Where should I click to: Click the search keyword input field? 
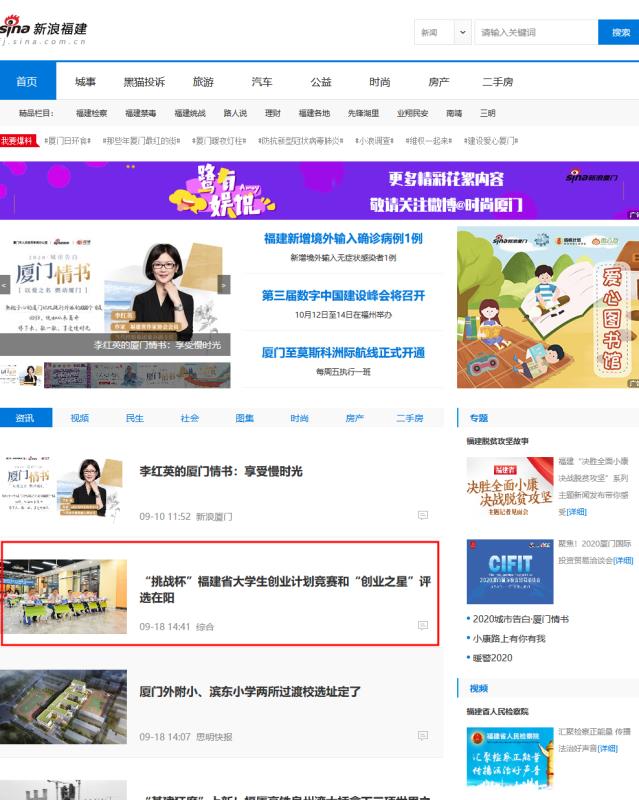point(535,32)
